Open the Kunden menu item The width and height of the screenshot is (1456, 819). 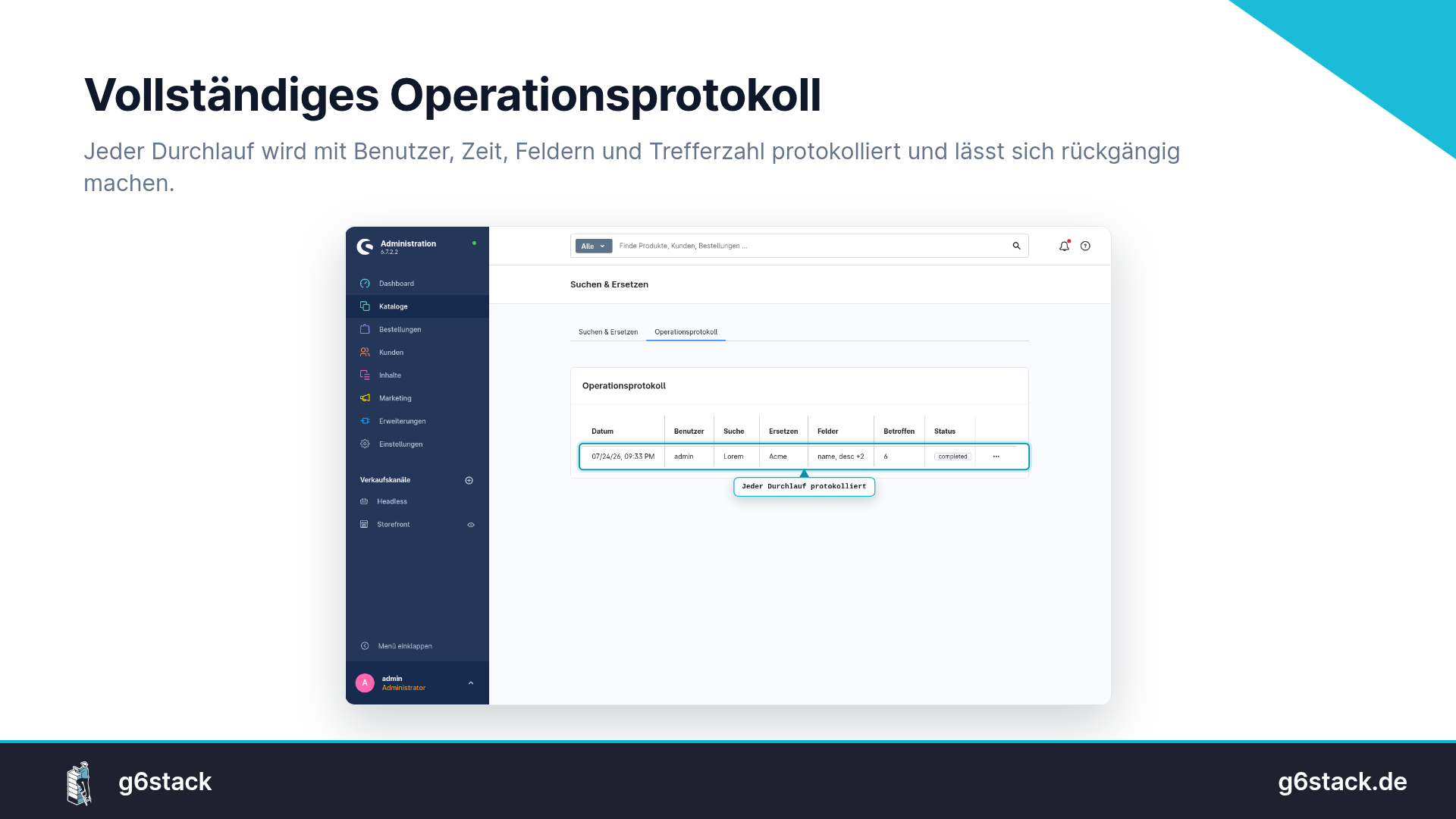coord(417,352)
